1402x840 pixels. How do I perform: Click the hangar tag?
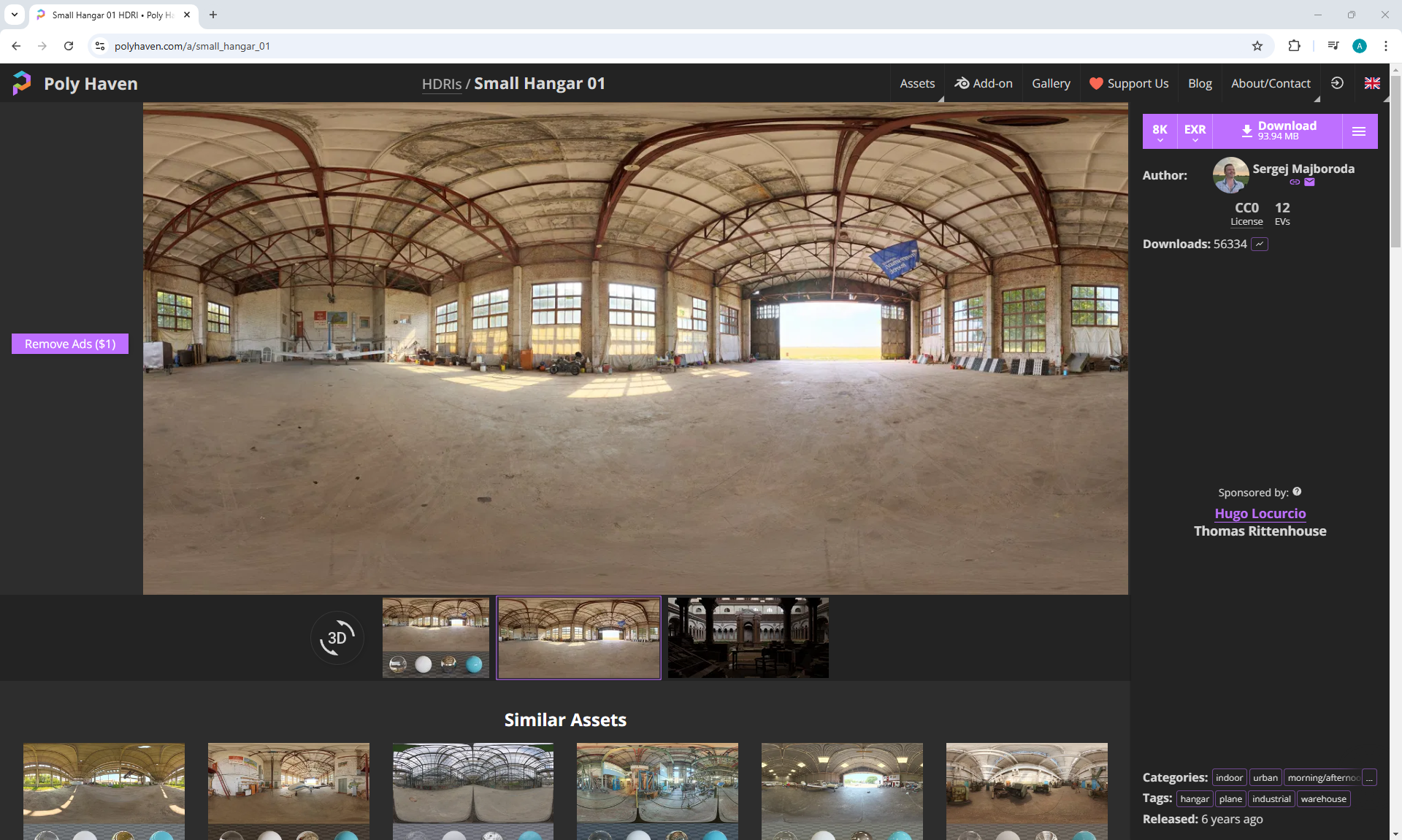pyautogui.click(x=1194, y=799)
